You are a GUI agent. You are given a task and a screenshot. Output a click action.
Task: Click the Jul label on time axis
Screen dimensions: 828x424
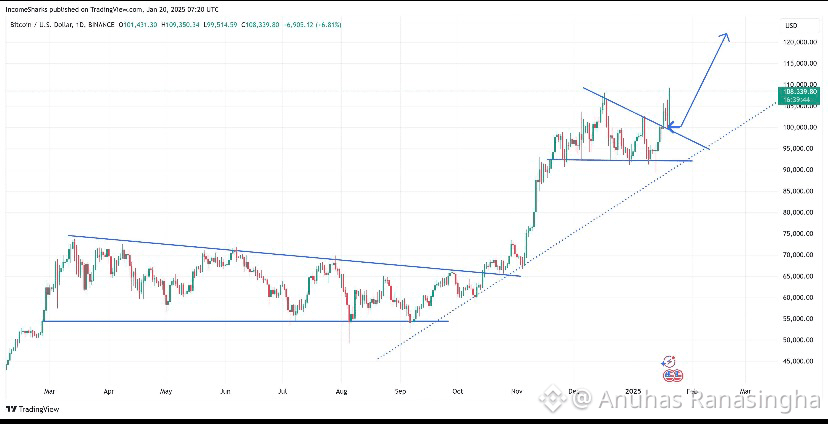coord(283,392)
